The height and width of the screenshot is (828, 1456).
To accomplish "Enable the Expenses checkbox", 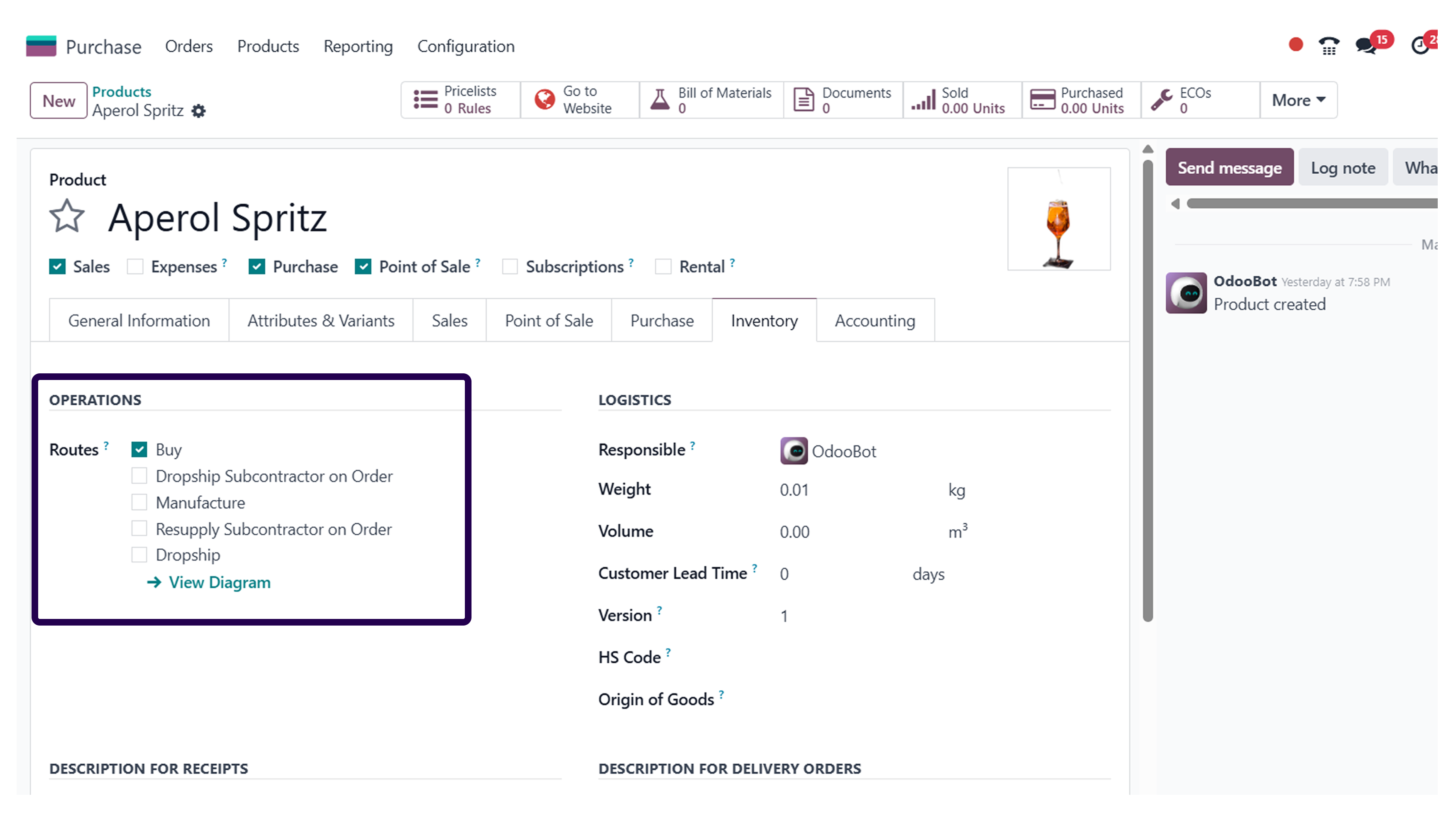I will pyautogui.click(x=135, y=267).
